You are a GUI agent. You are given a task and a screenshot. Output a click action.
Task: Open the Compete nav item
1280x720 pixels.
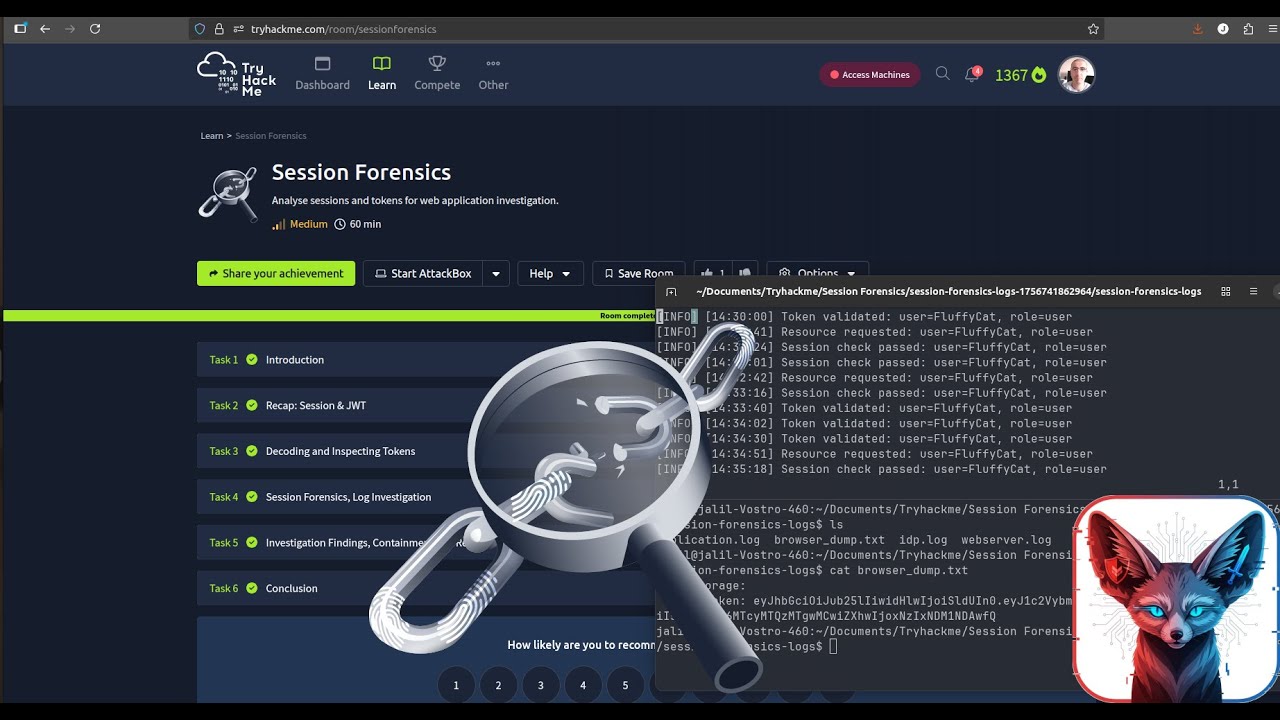tap(437, 75)
